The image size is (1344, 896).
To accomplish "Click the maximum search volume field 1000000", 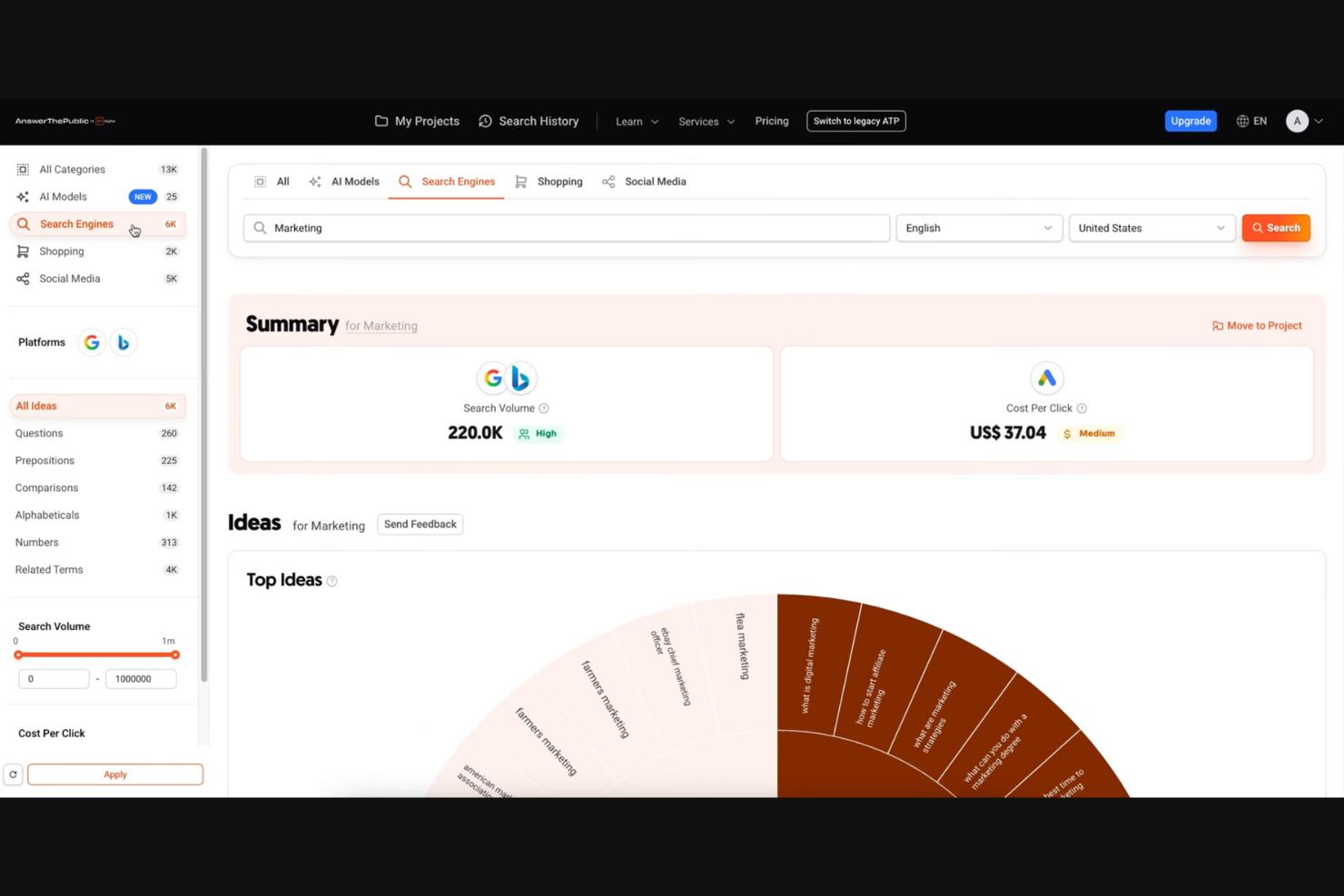I will point(141,678).
